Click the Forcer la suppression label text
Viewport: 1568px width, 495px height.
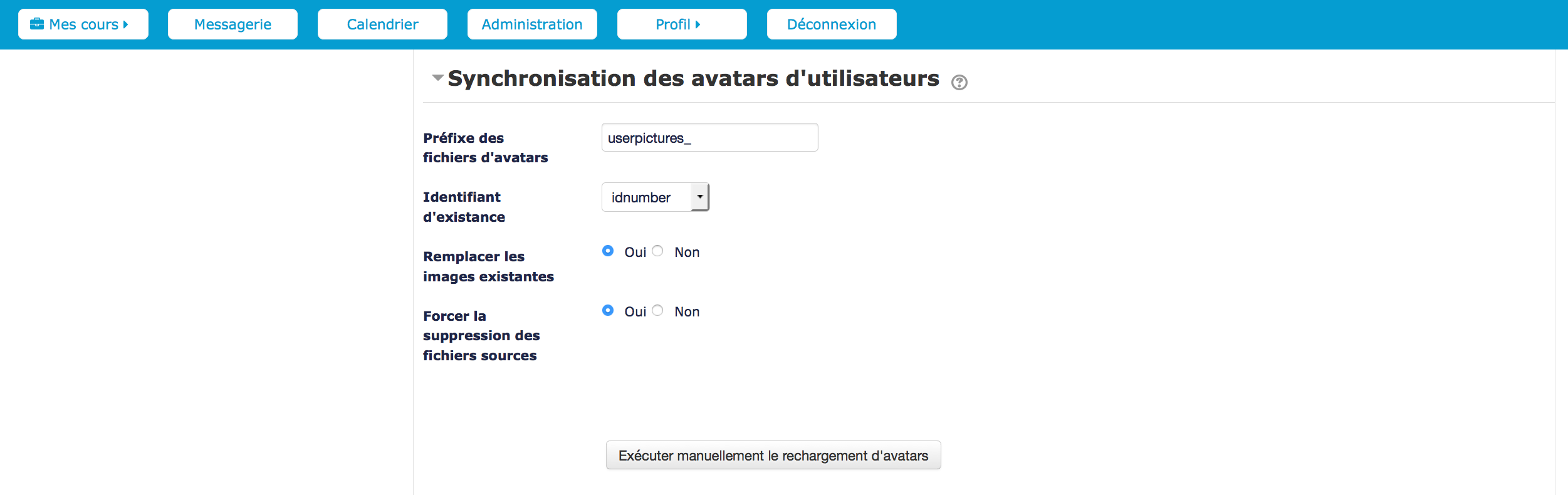point(481,336)
